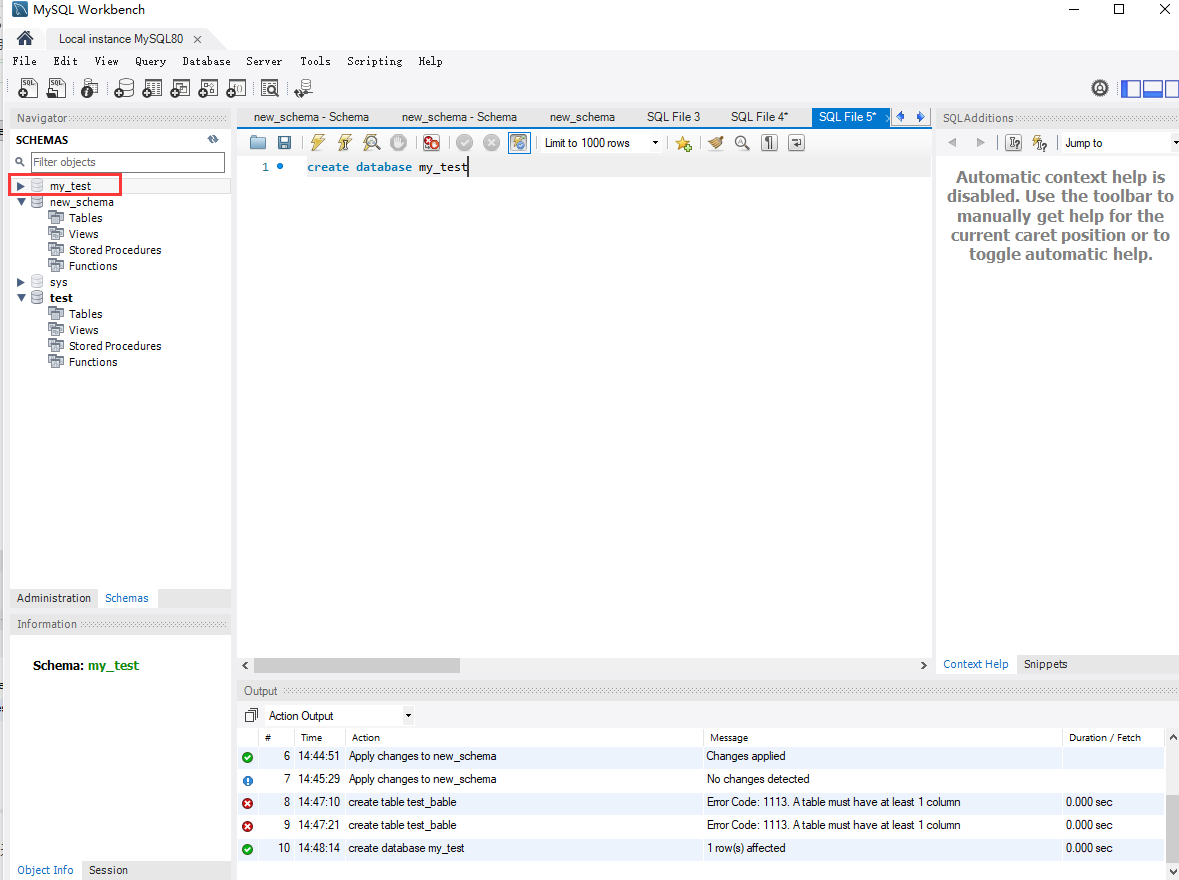Select output row 10 create database my_test
Screen dimensions: 1179x880
click(x=701, y=848)
